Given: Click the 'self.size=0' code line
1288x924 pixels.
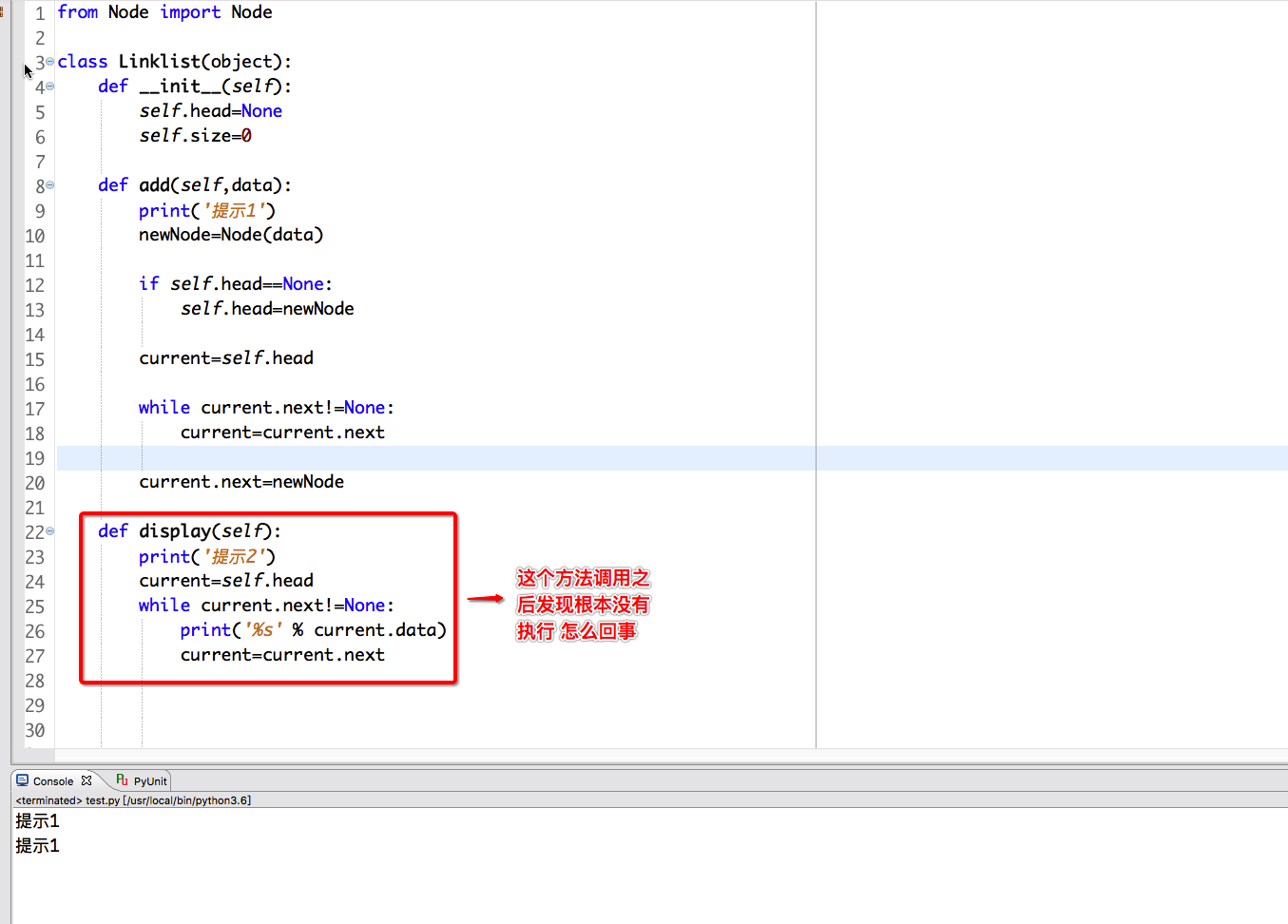Looking at the screenshot, I should pos(195,136).
